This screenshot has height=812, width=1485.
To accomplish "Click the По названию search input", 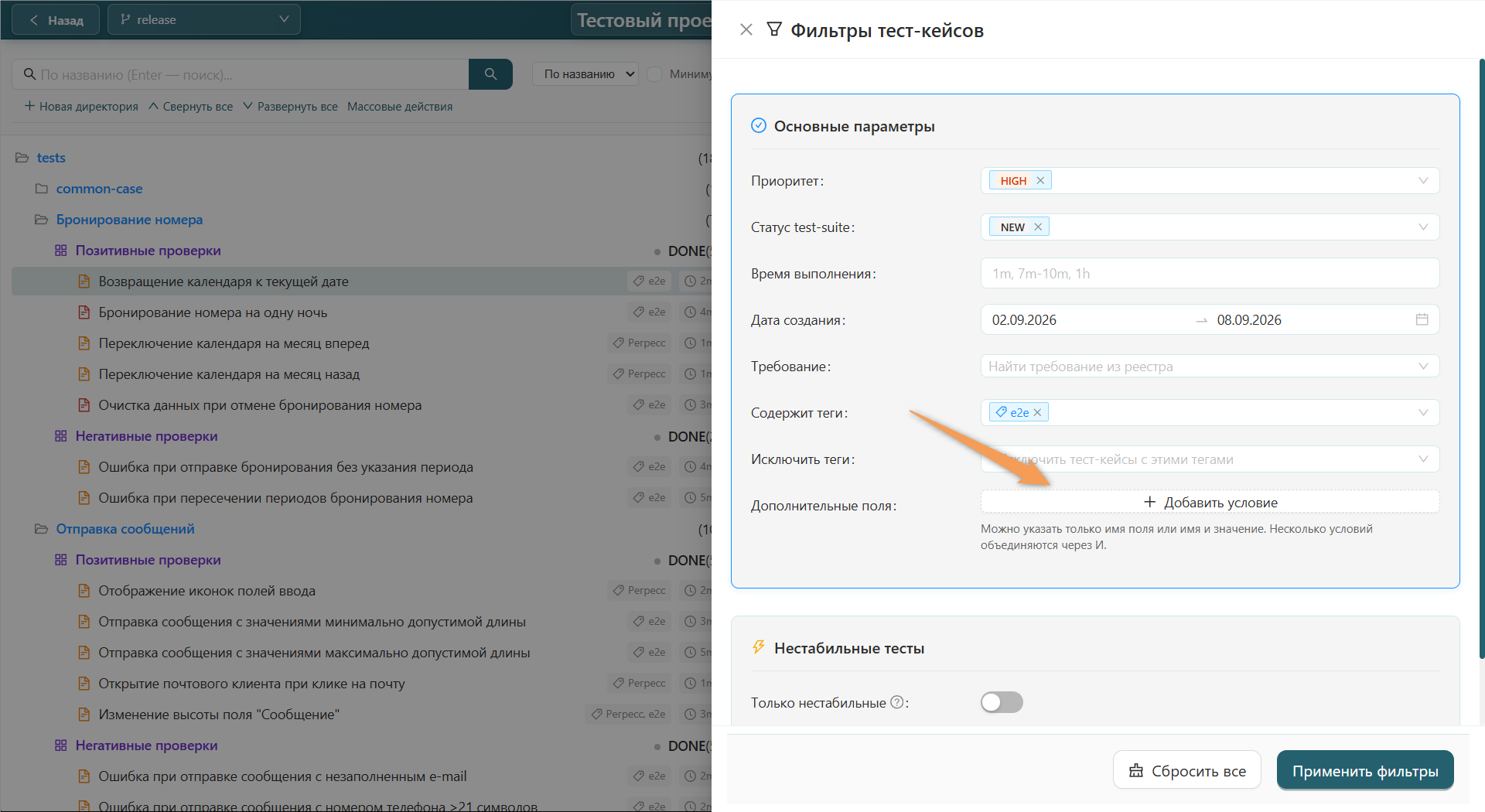I will pos(241,74).
